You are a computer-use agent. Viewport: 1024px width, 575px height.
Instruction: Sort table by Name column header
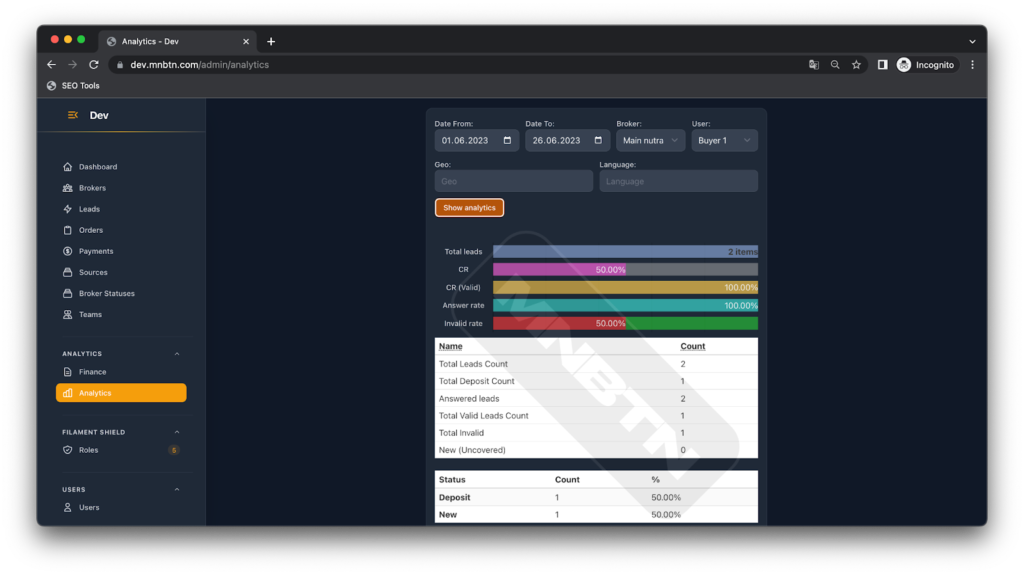(x=451, y=346)
